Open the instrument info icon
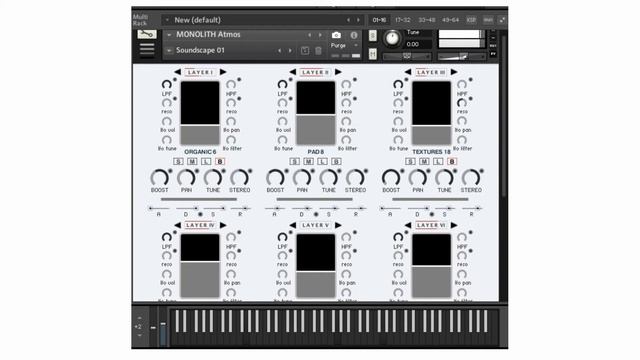The width and height of the screenshot is (640, 360). pos(354,35)
